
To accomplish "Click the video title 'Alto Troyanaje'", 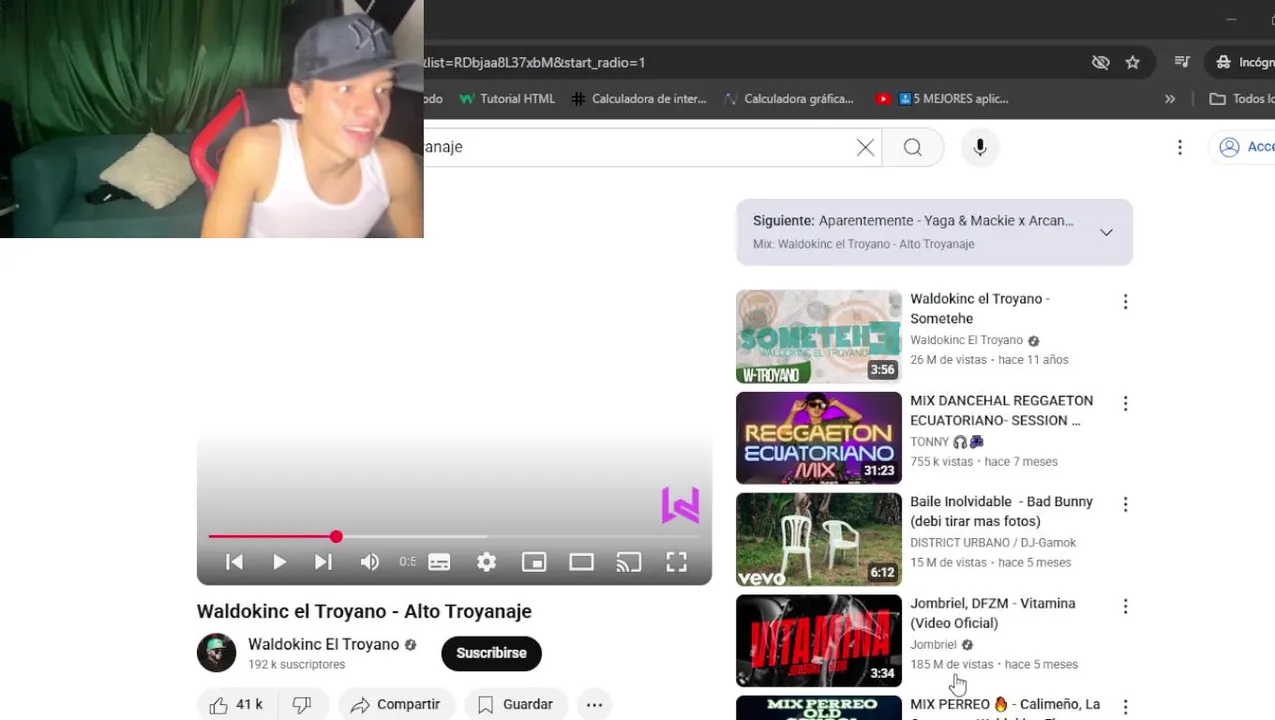I will [364, 611].
